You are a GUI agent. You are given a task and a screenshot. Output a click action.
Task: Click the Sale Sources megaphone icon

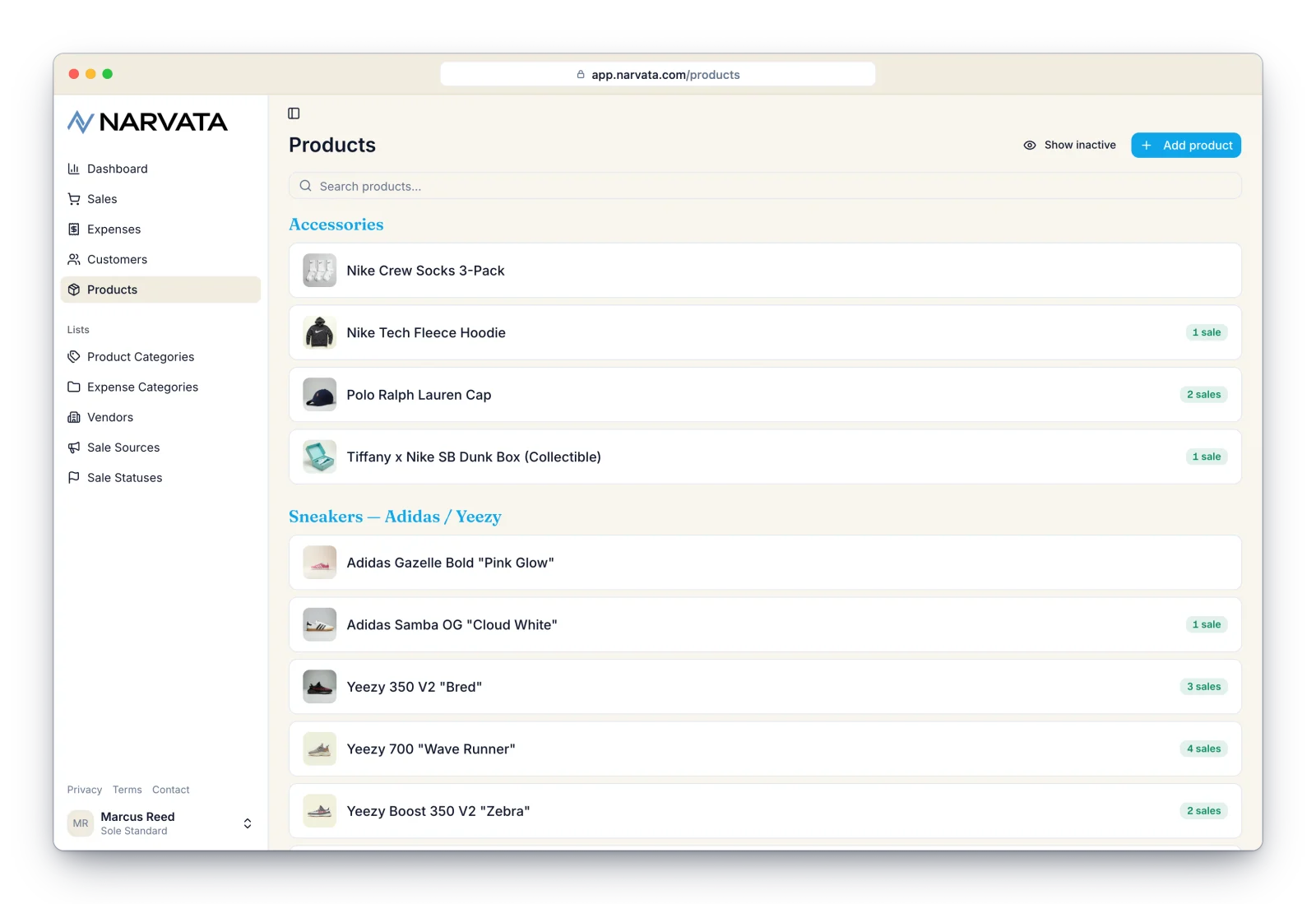click(x=74, y=447)
